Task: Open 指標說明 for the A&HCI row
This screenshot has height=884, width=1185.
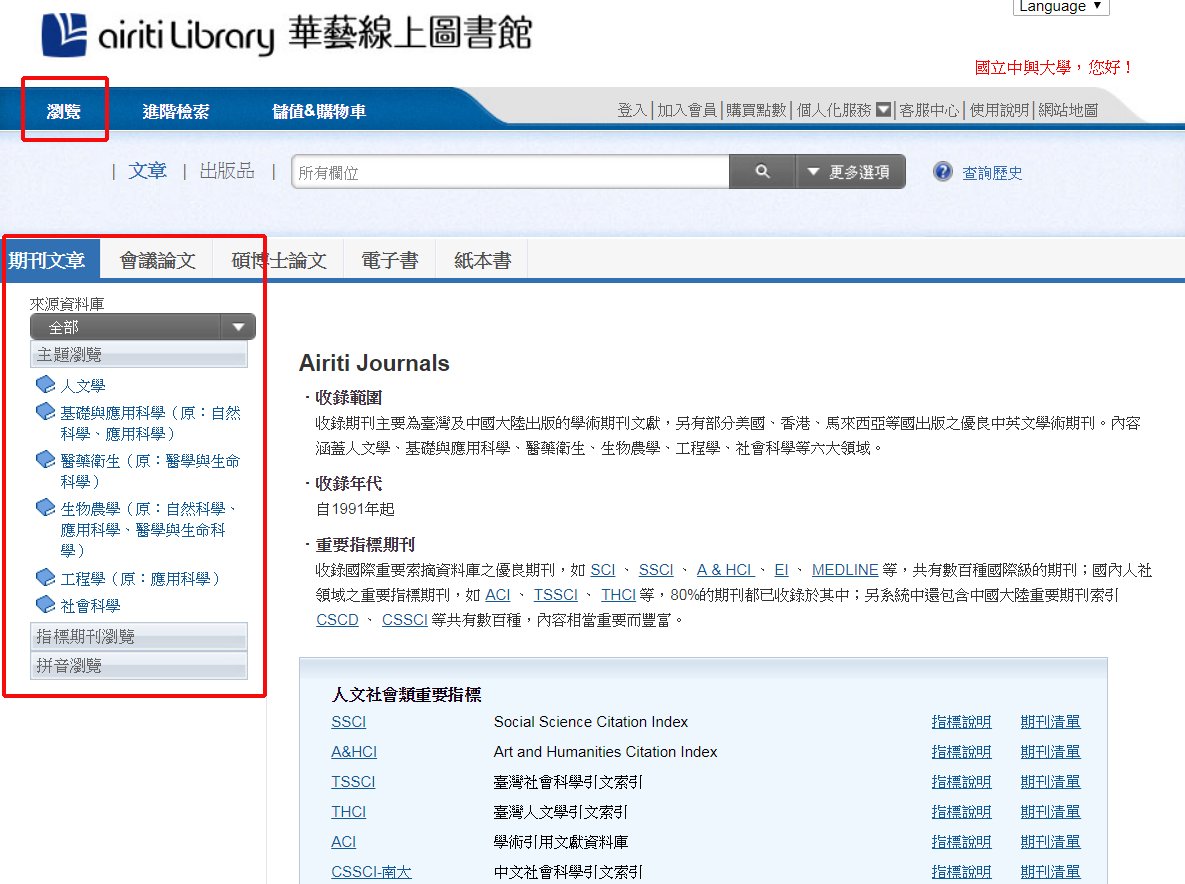Action: [x=961, y=752]
